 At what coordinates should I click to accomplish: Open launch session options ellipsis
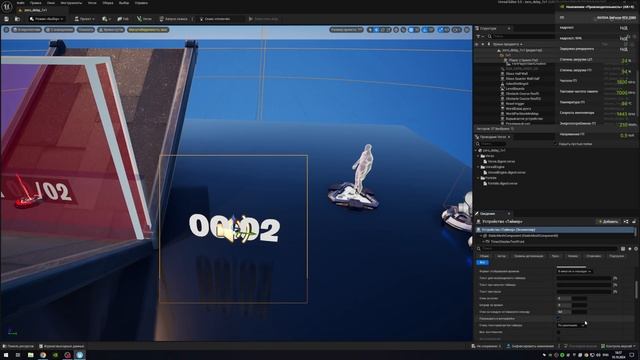click(193, 19)
